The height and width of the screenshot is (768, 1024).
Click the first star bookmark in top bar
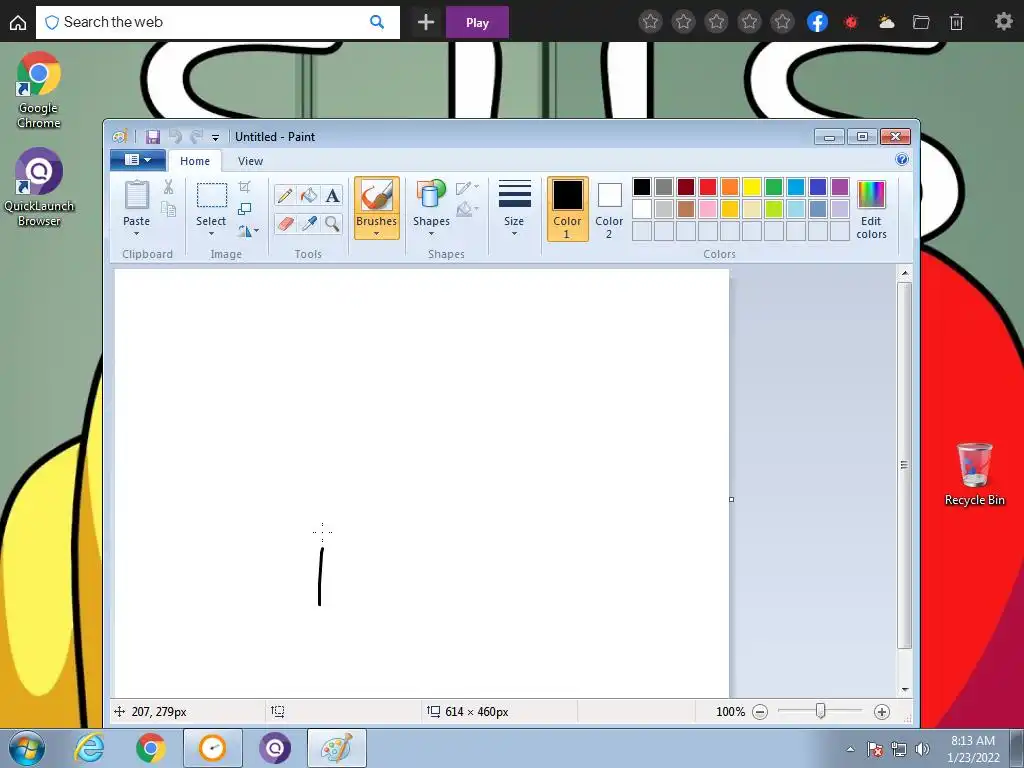click(650, 22)
